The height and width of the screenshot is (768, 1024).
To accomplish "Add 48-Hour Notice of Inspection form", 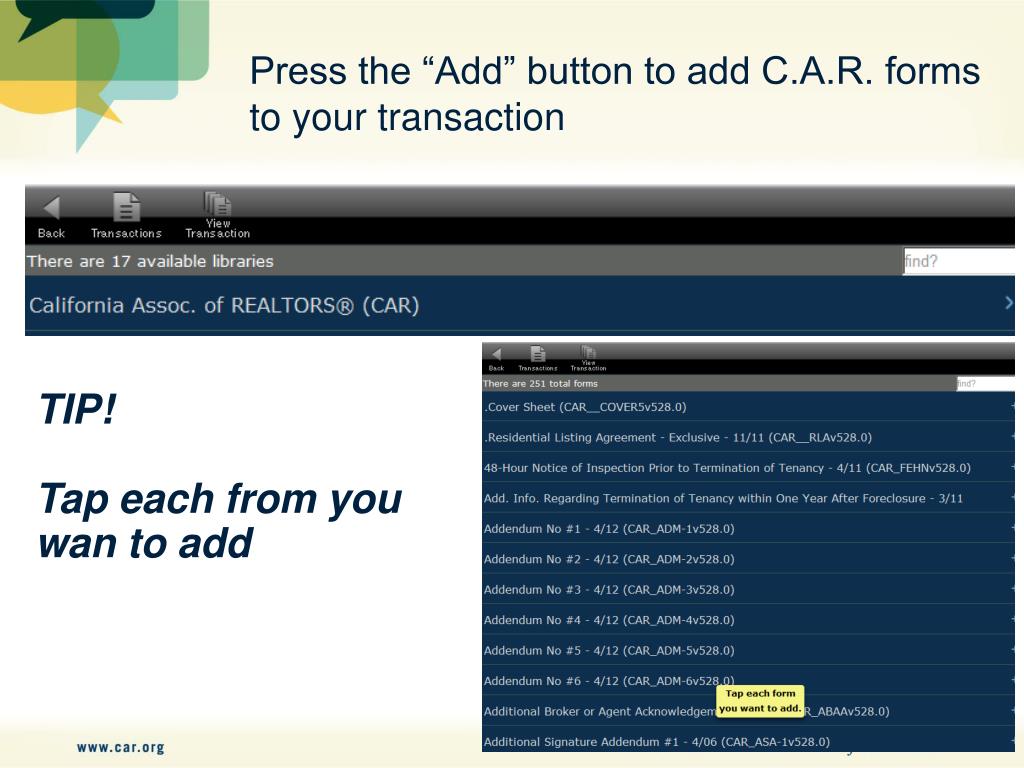I will pos(748,468).
